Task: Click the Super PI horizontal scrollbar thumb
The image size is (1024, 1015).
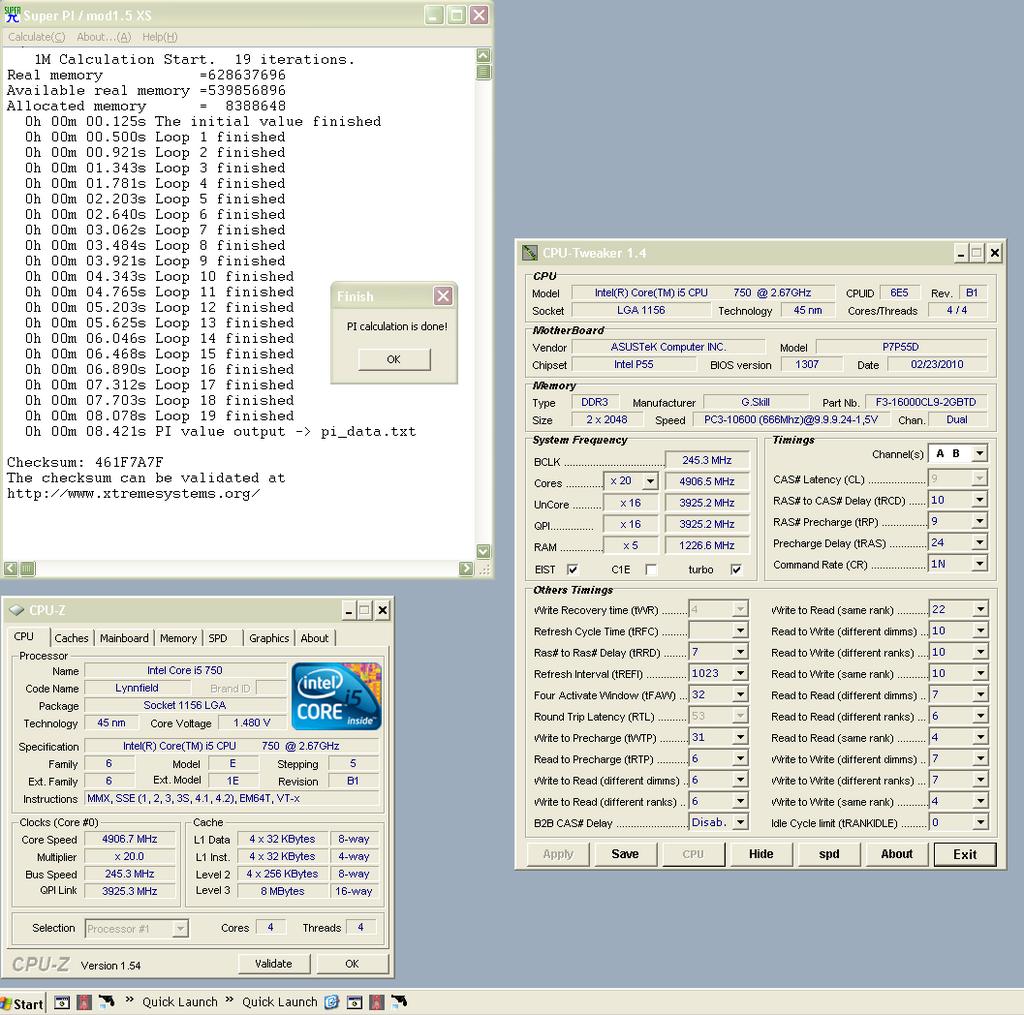Action: point(27,568)
